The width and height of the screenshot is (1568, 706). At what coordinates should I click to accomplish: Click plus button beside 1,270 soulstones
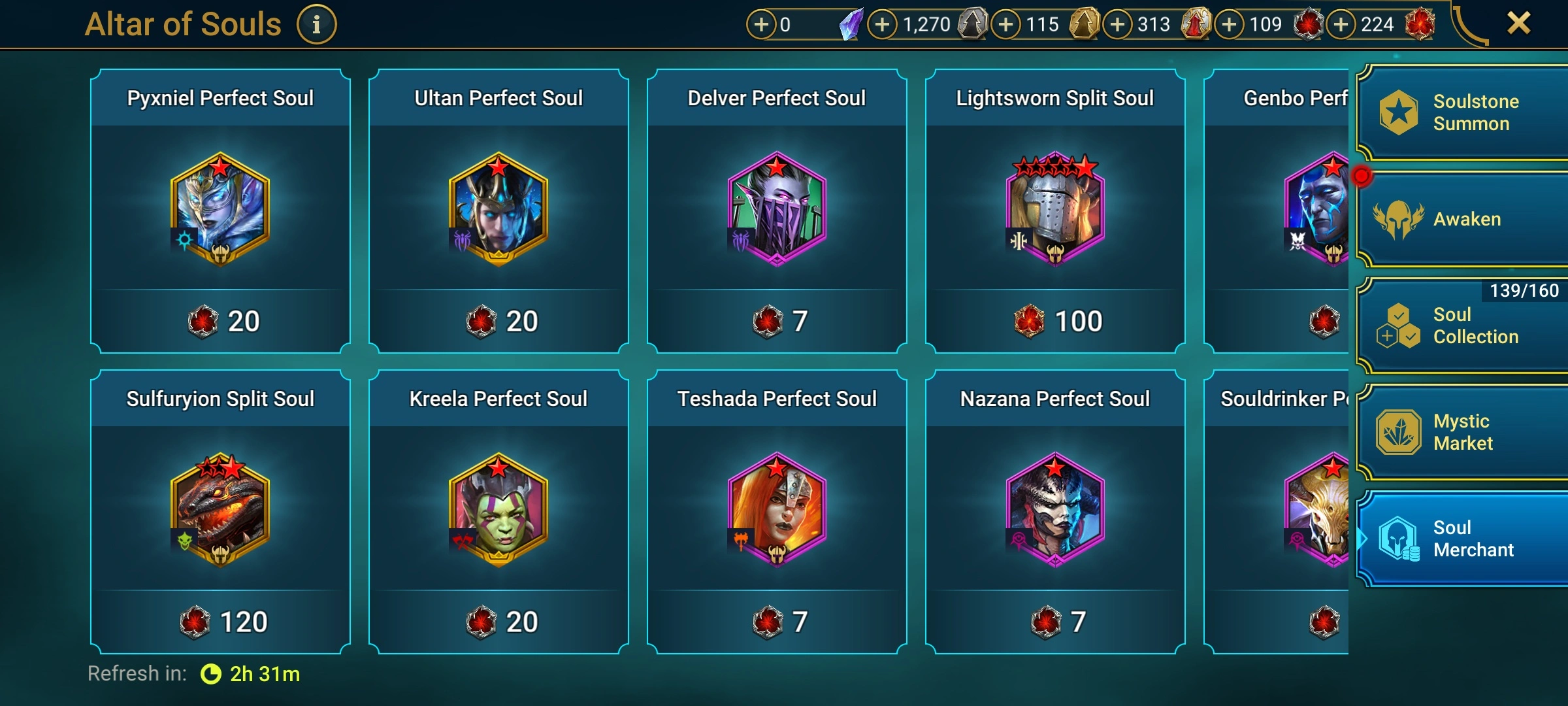point(882,25)
